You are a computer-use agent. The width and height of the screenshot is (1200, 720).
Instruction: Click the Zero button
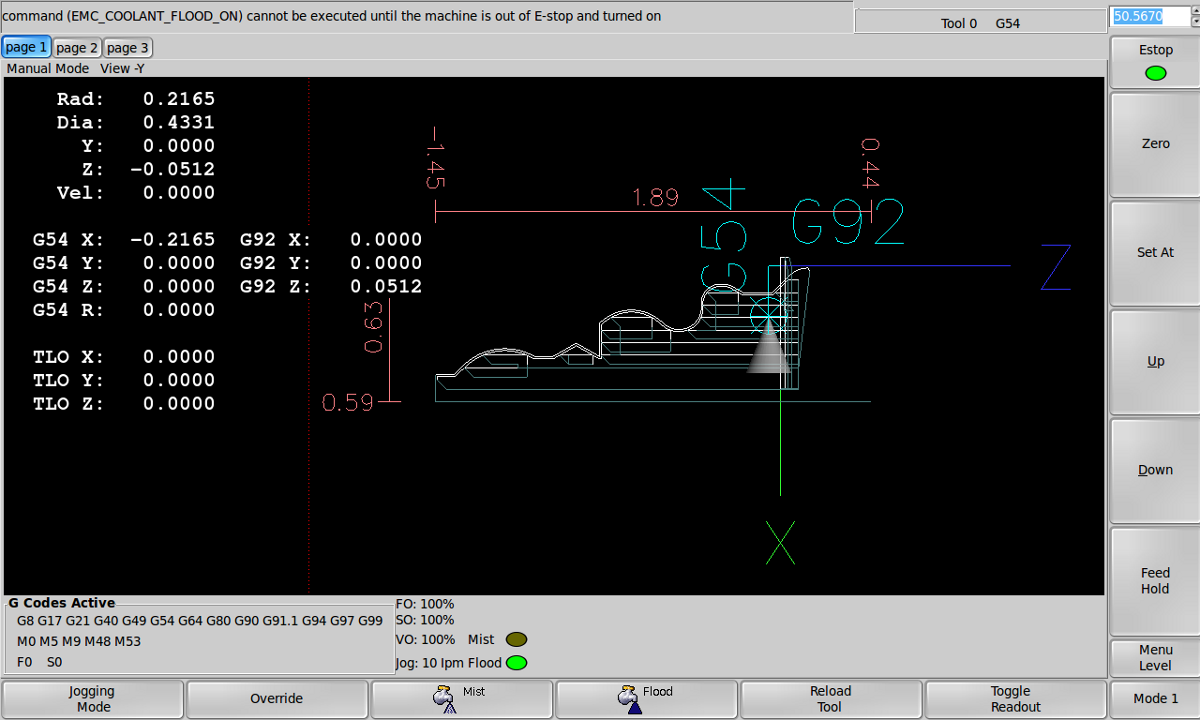[x=1155, y=144]
